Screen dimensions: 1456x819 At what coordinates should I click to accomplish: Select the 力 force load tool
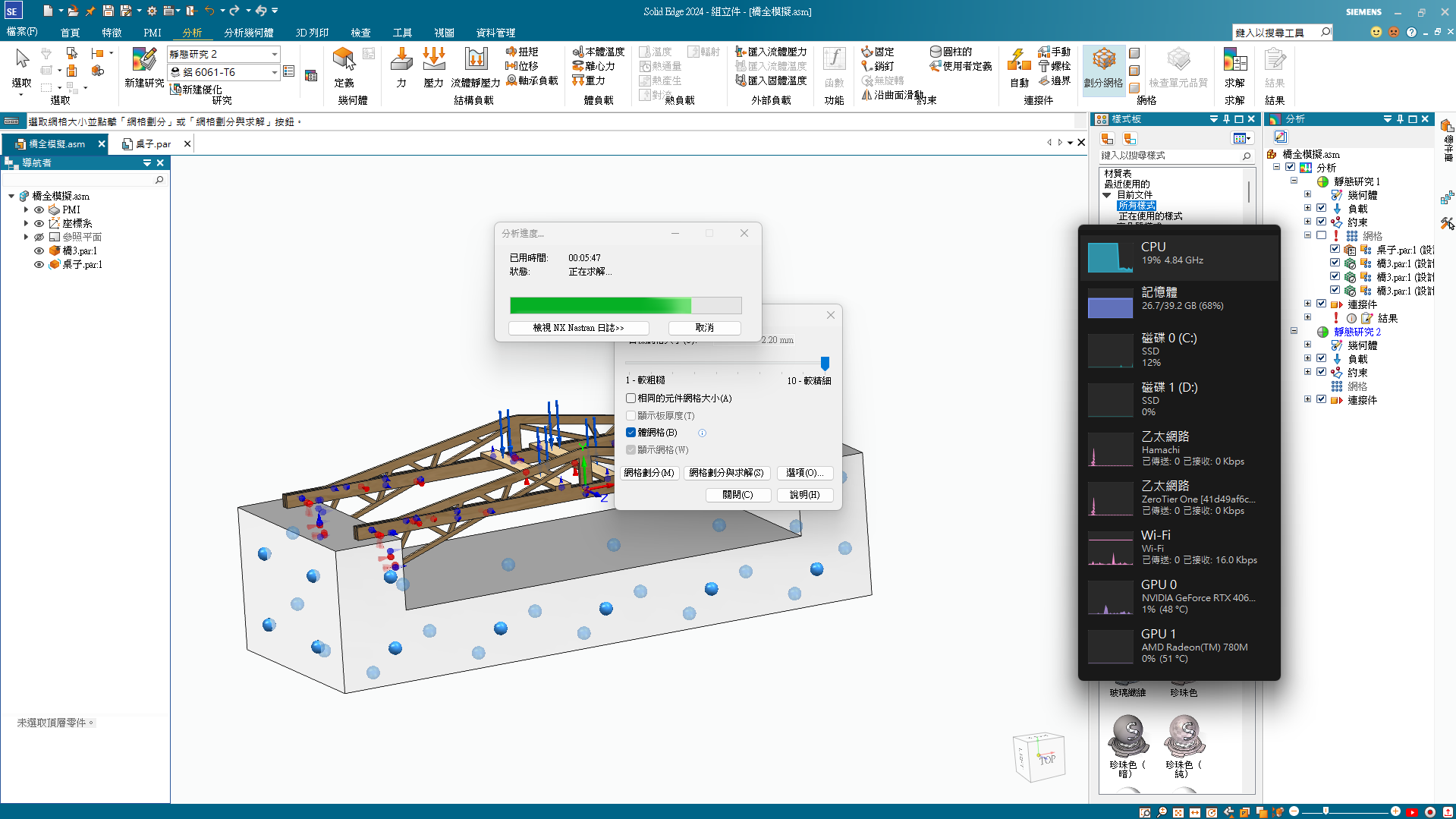(401, 61)
